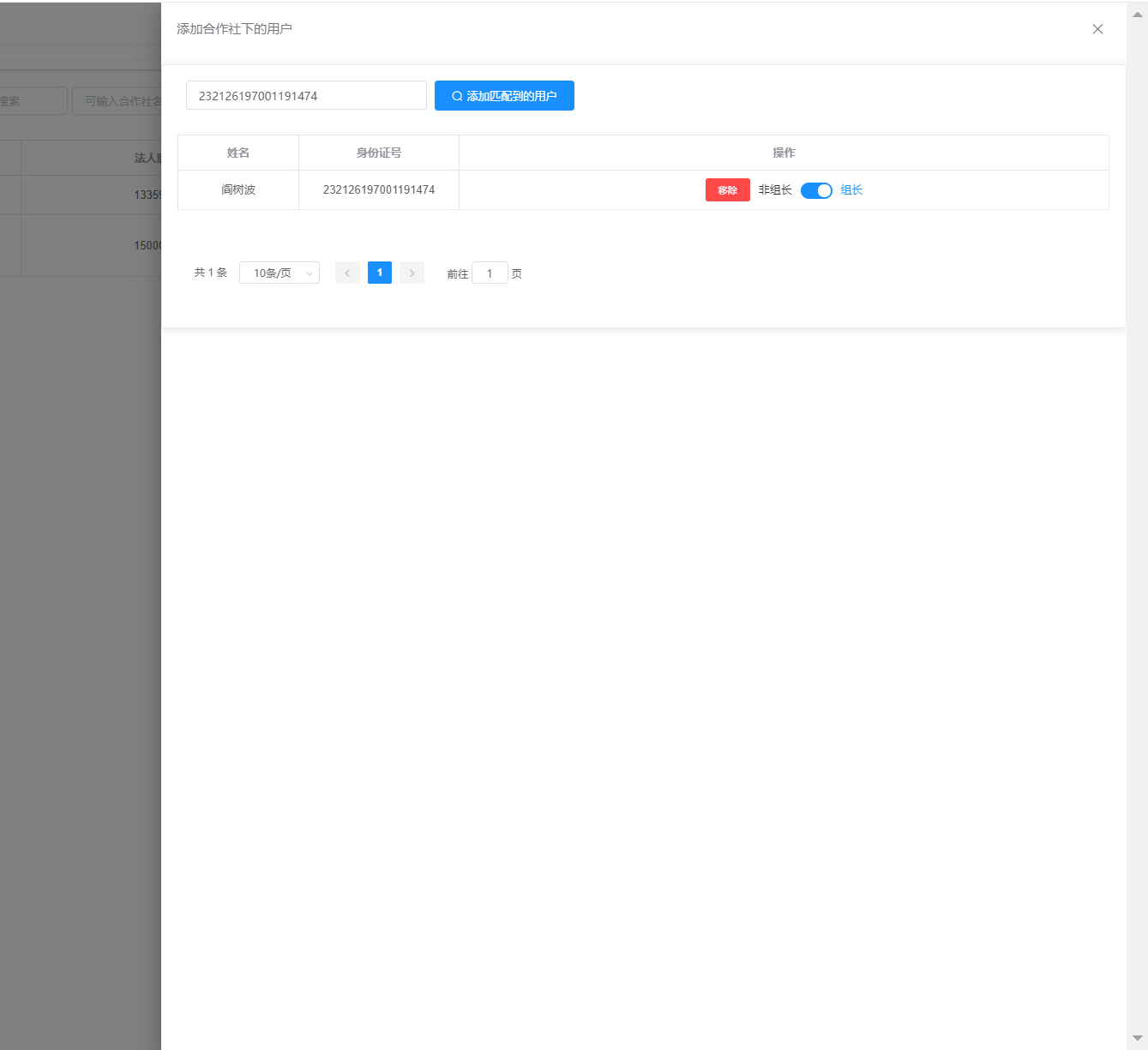Click the drawer title 添加合作社下的用户
The image size is (1148, 1050).
[234, 29]
